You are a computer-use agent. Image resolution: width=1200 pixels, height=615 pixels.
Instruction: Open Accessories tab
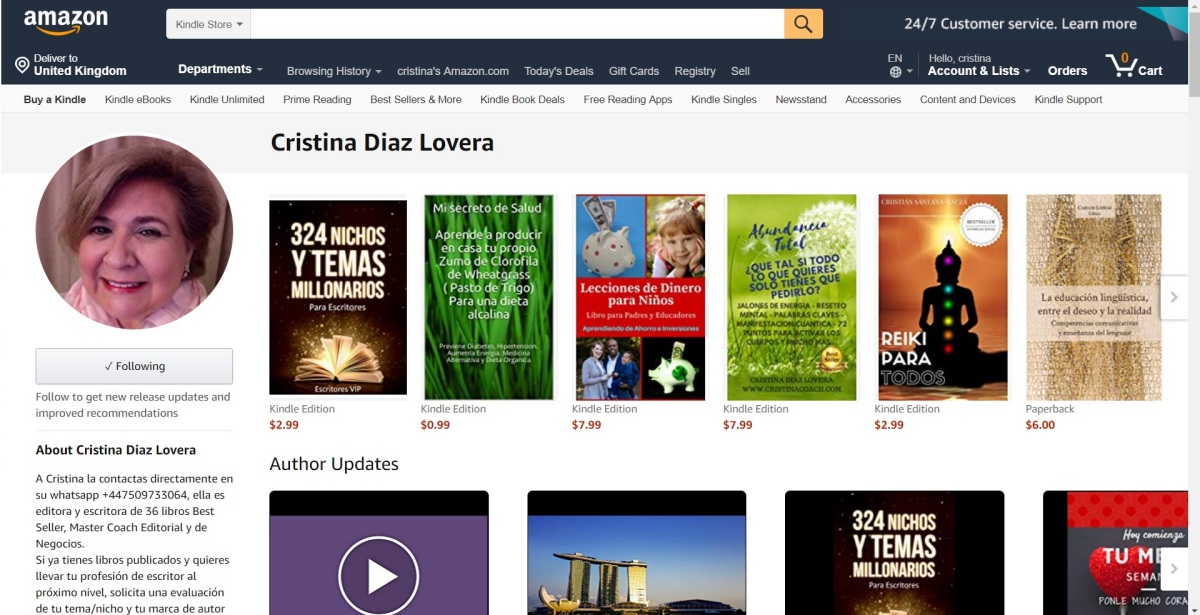click(873, 99)
